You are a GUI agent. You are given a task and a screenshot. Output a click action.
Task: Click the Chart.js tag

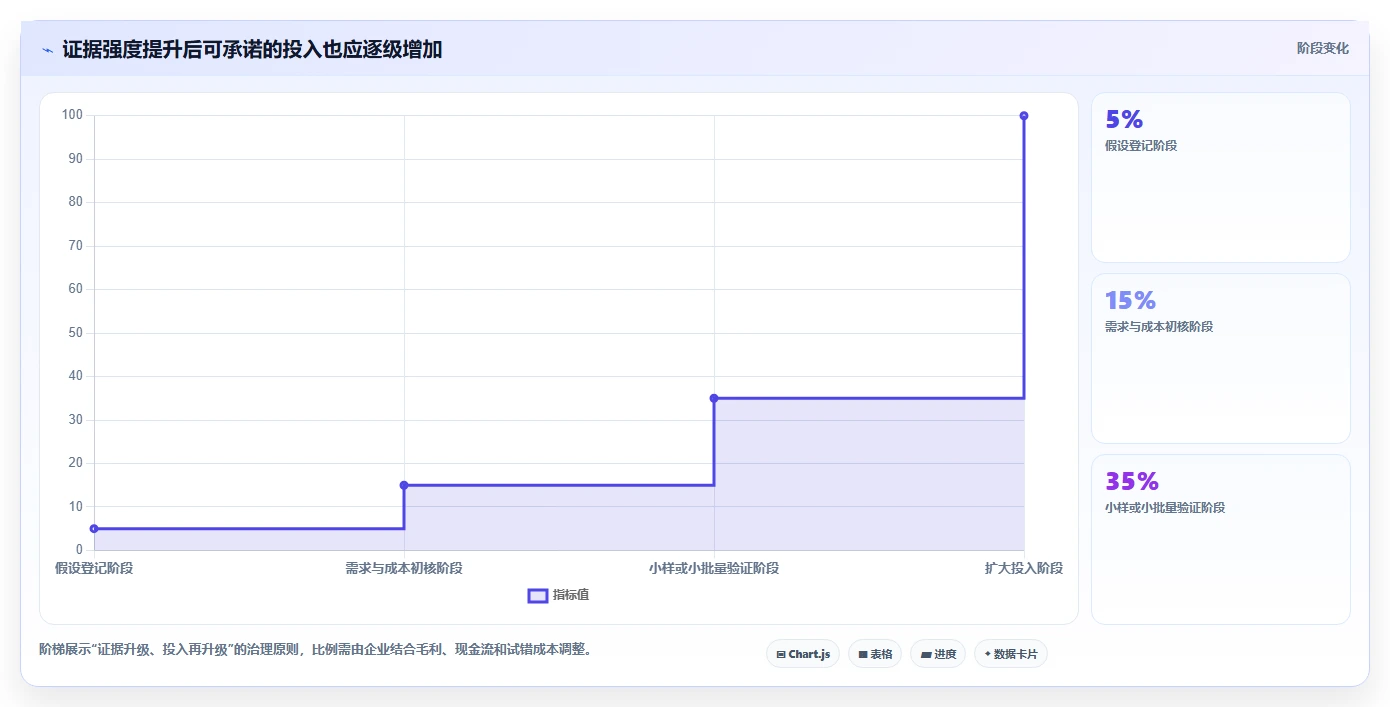[803, 654]
